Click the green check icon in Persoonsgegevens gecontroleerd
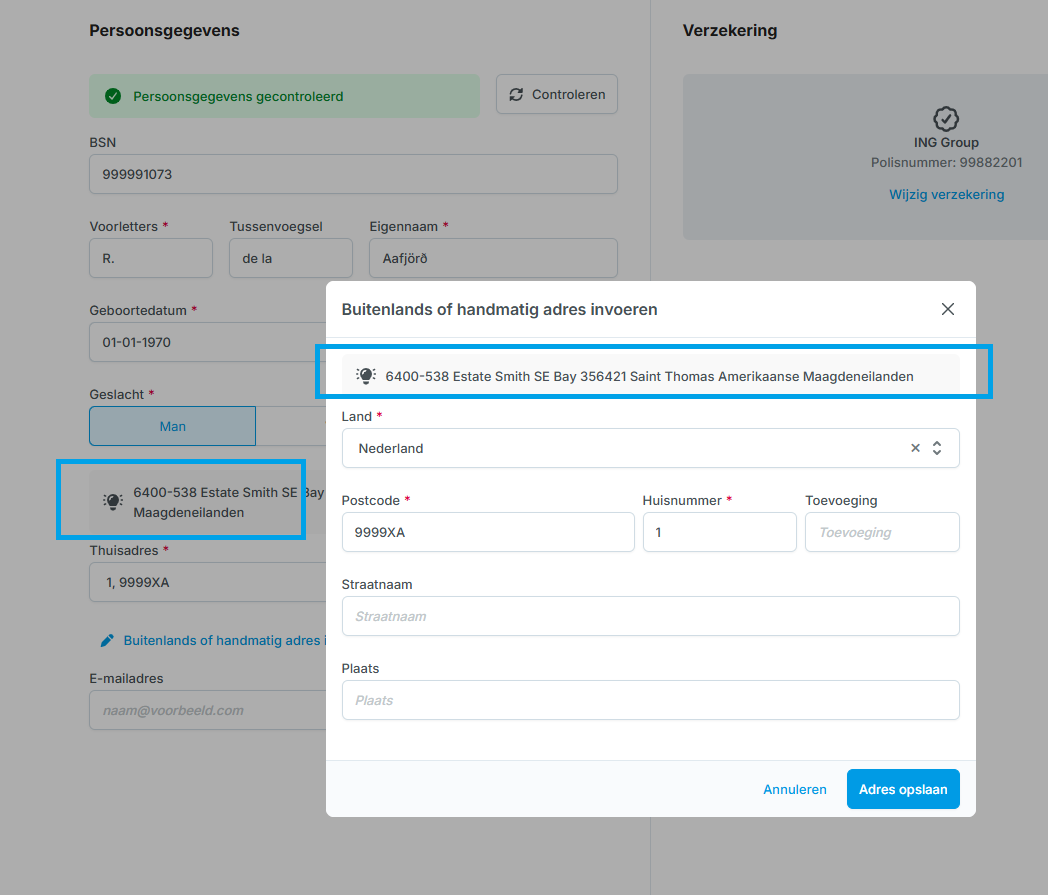1048x895 pixels. tap(113, 96)
